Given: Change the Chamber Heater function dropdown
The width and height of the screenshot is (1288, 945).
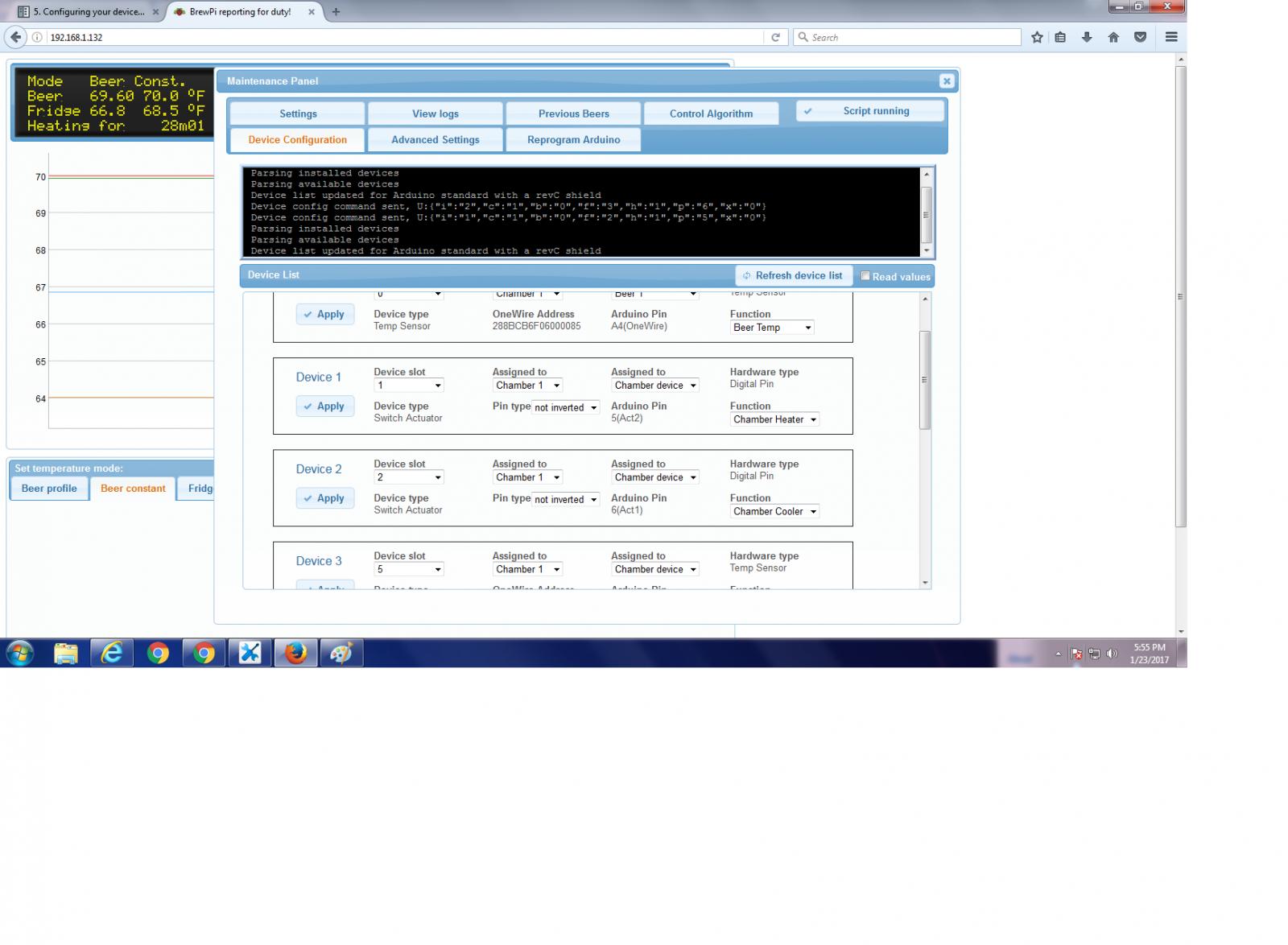Looking at the screenshot, I should (x=774, y=419).
